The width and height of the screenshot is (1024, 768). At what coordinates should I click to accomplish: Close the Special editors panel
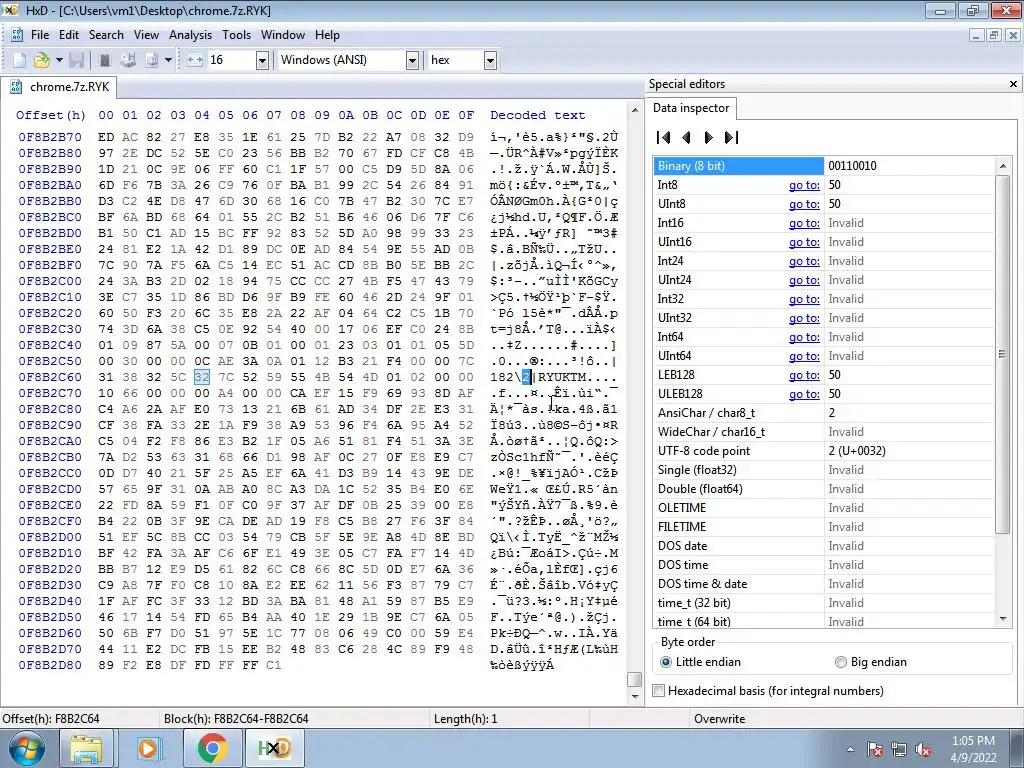tap(1014, 84)
